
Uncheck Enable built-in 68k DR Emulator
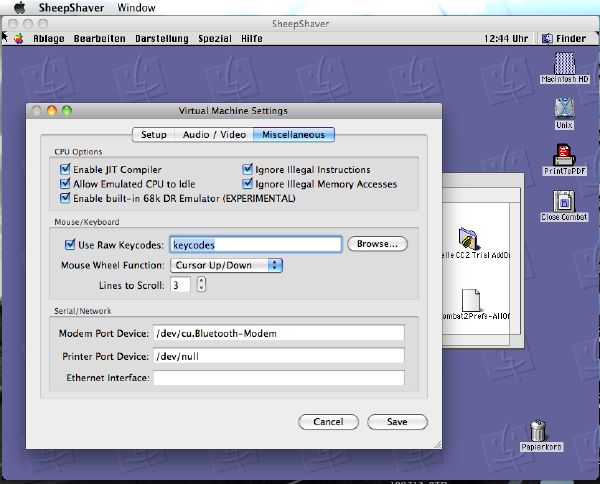(65, 198)
